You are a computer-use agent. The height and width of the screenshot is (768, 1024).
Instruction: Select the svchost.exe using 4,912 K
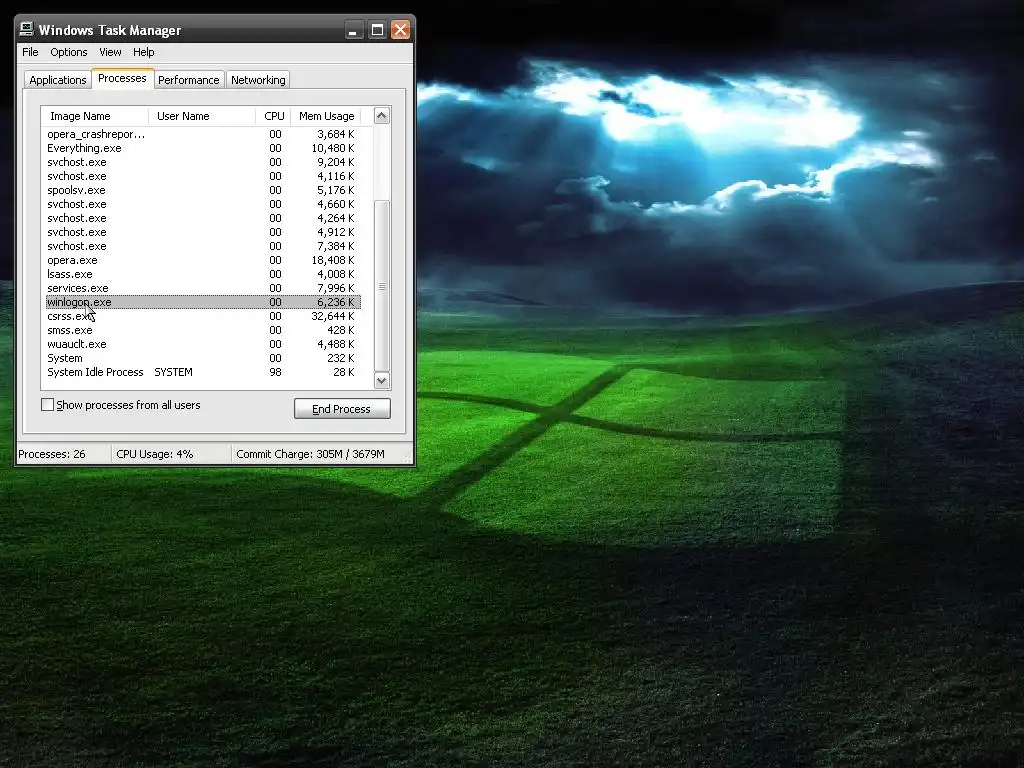pyautogui.click(x=203, y=232)
